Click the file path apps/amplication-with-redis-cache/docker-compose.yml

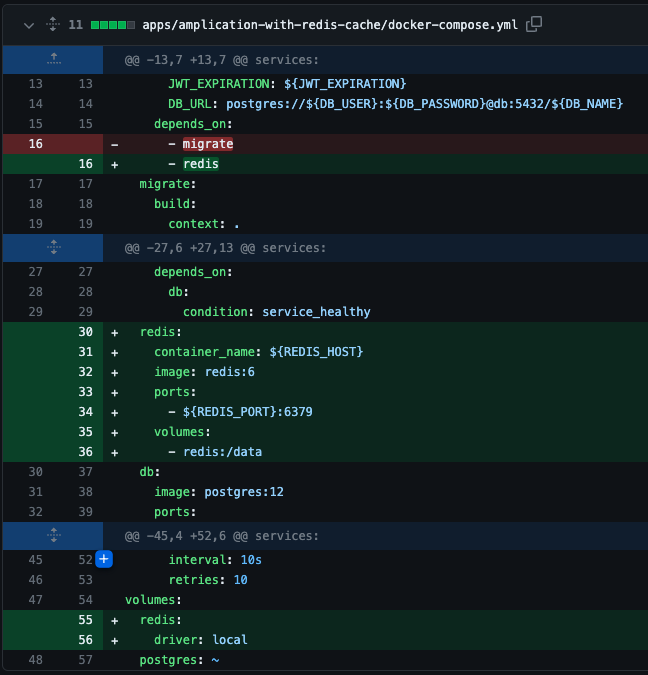click(x=330, y=25)
